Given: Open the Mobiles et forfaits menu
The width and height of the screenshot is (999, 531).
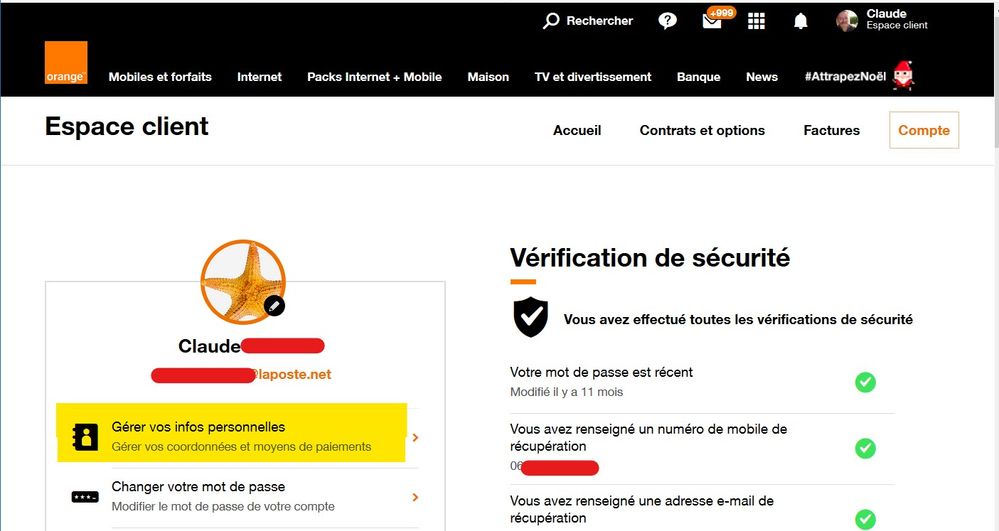Looking at the screenshot, I should point(160,77).
